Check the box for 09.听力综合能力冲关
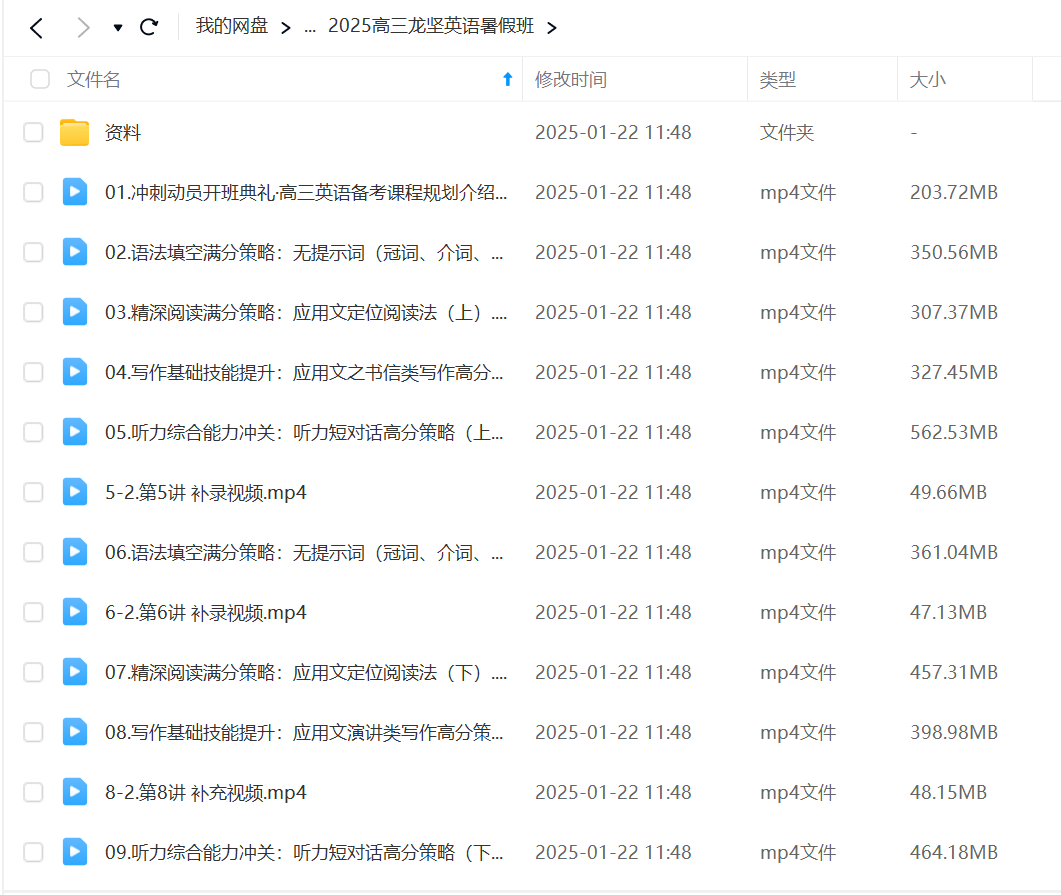Image resolution: width=1061 pixels, height=895 pixels. 33,852
